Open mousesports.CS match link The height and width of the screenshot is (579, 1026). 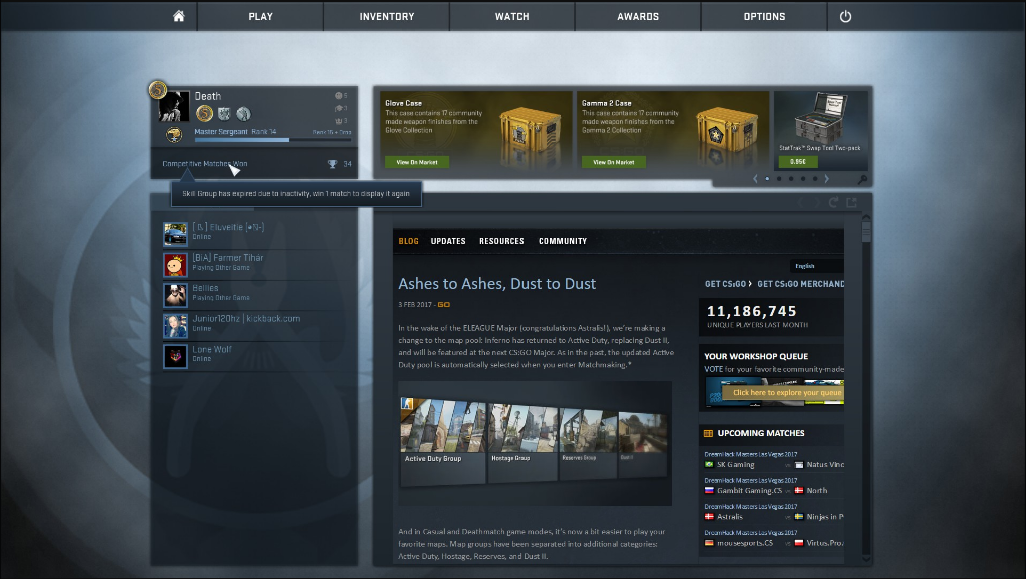coord(751,533)
